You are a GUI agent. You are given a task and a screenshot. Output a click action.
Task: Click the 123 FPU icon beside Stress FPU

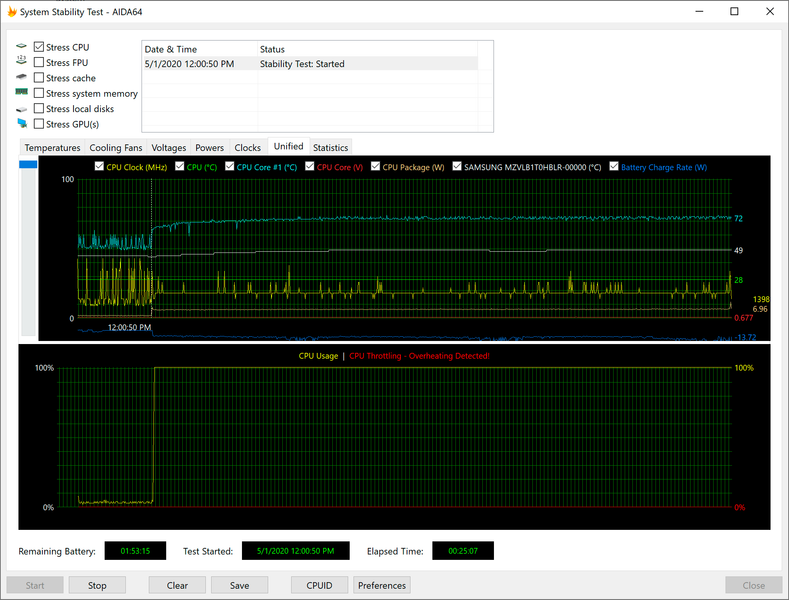pos(21,60)
